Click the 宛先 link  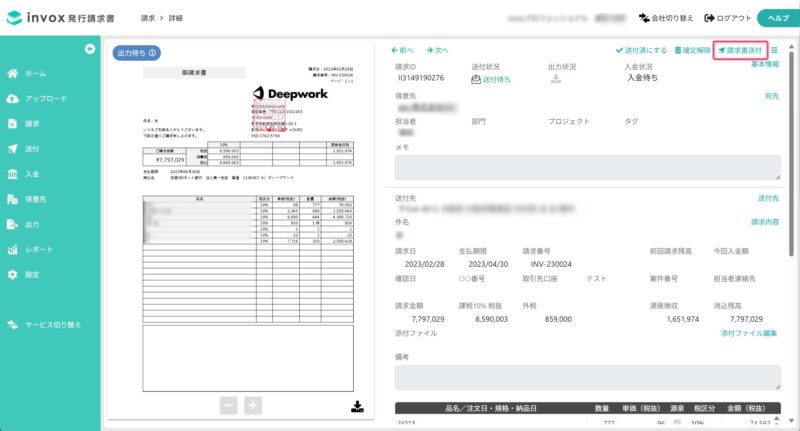(x=772, y=96)
